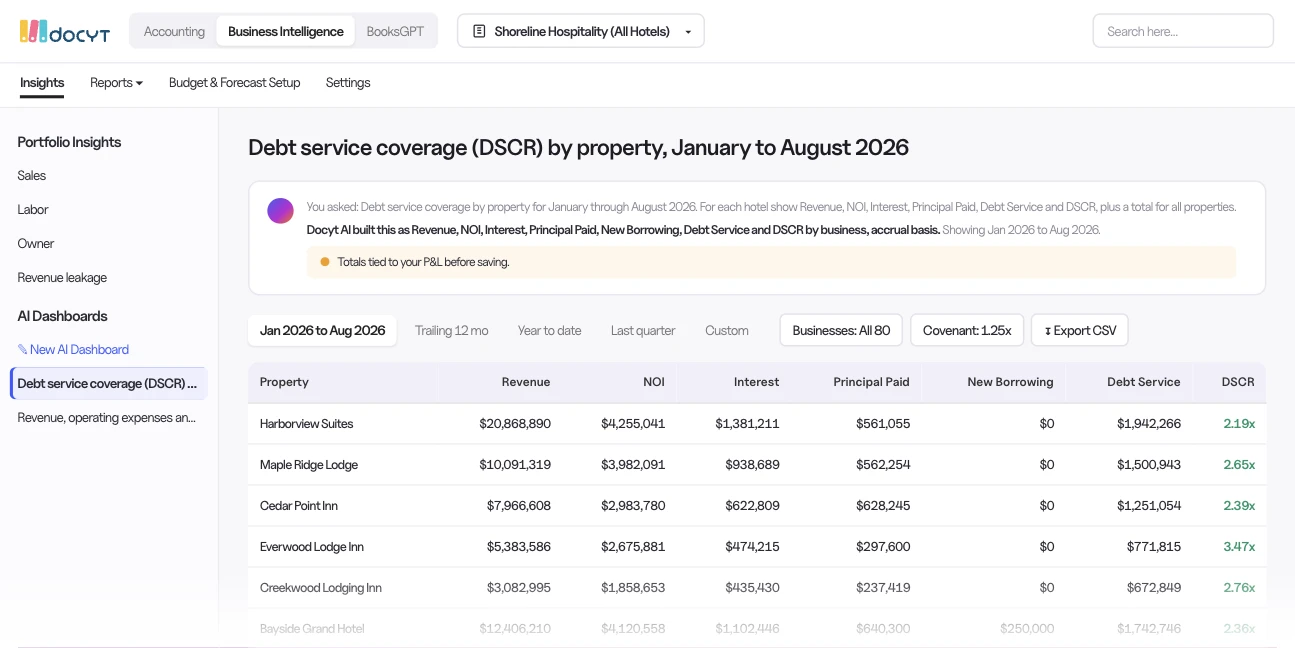
Task: Click Maple Ridge Lodge NOI $3,982,091
Action: pos(633,465)
